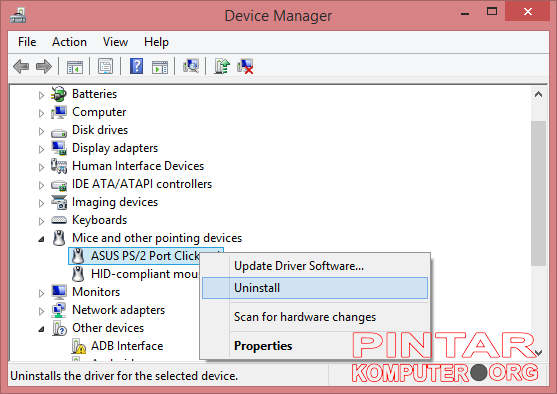Click the Monitors category icon
Screen dimensions: 557x394
click(x=59, y=292)
